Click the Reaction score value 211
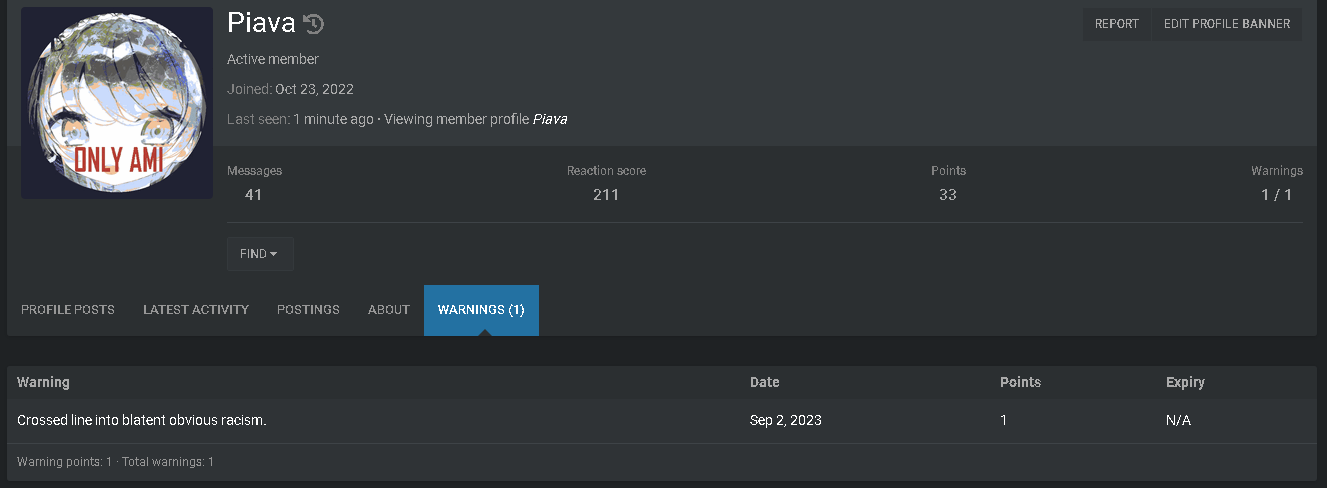Viewport: 1327px width, 488px height. pyautogui.click(x=606, y=195)
